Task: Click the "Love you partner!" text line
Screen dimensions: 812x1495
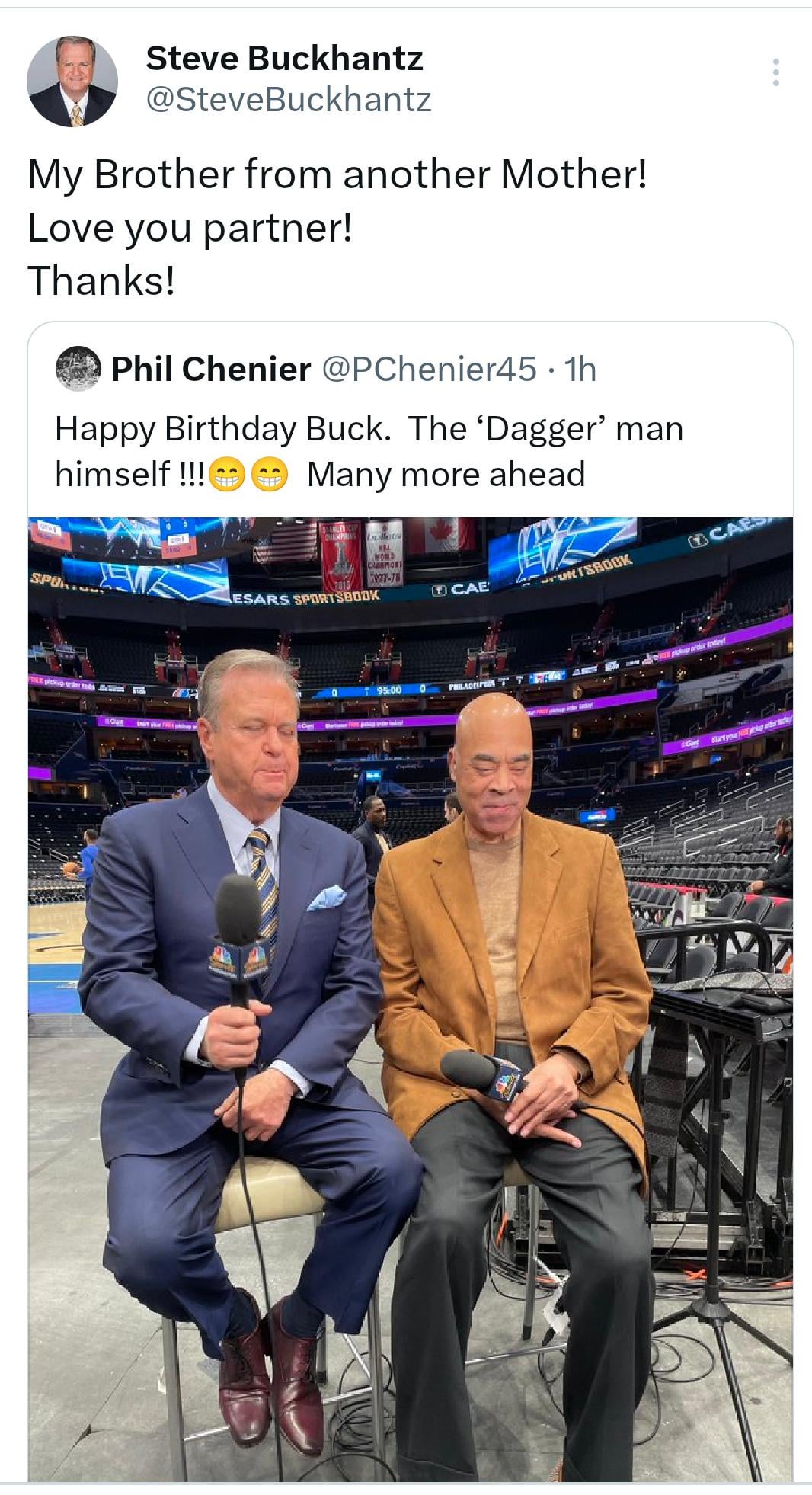Action: [190, 228]
